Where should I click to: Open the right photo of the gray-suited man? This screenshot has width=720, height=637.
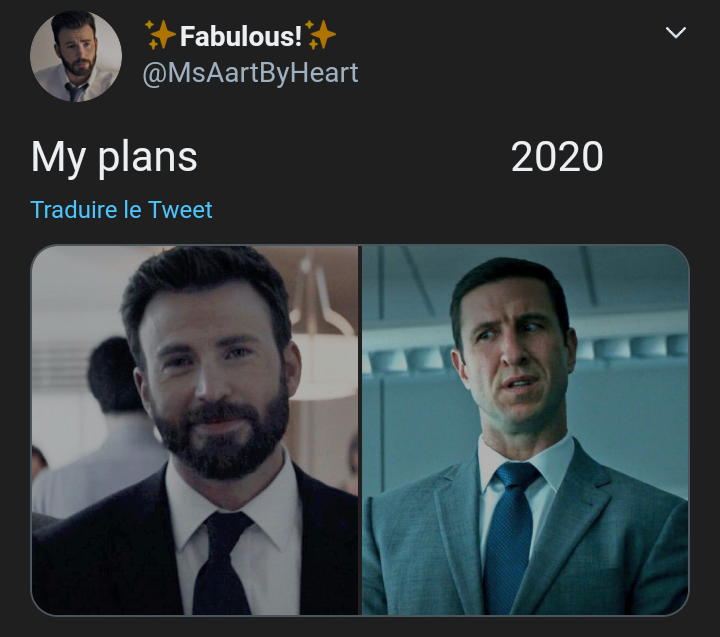pos(525,430)
